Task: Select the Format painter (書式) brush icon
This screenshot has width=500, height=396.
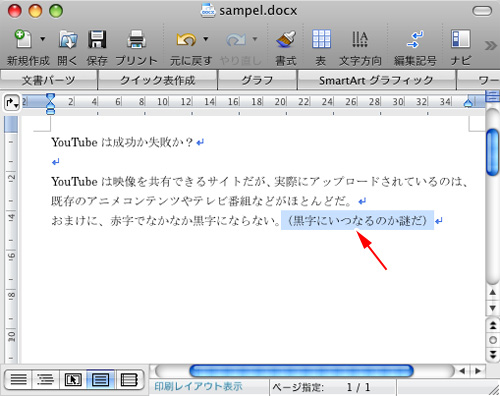Action: pyautogui.click(x=286, y=39)
